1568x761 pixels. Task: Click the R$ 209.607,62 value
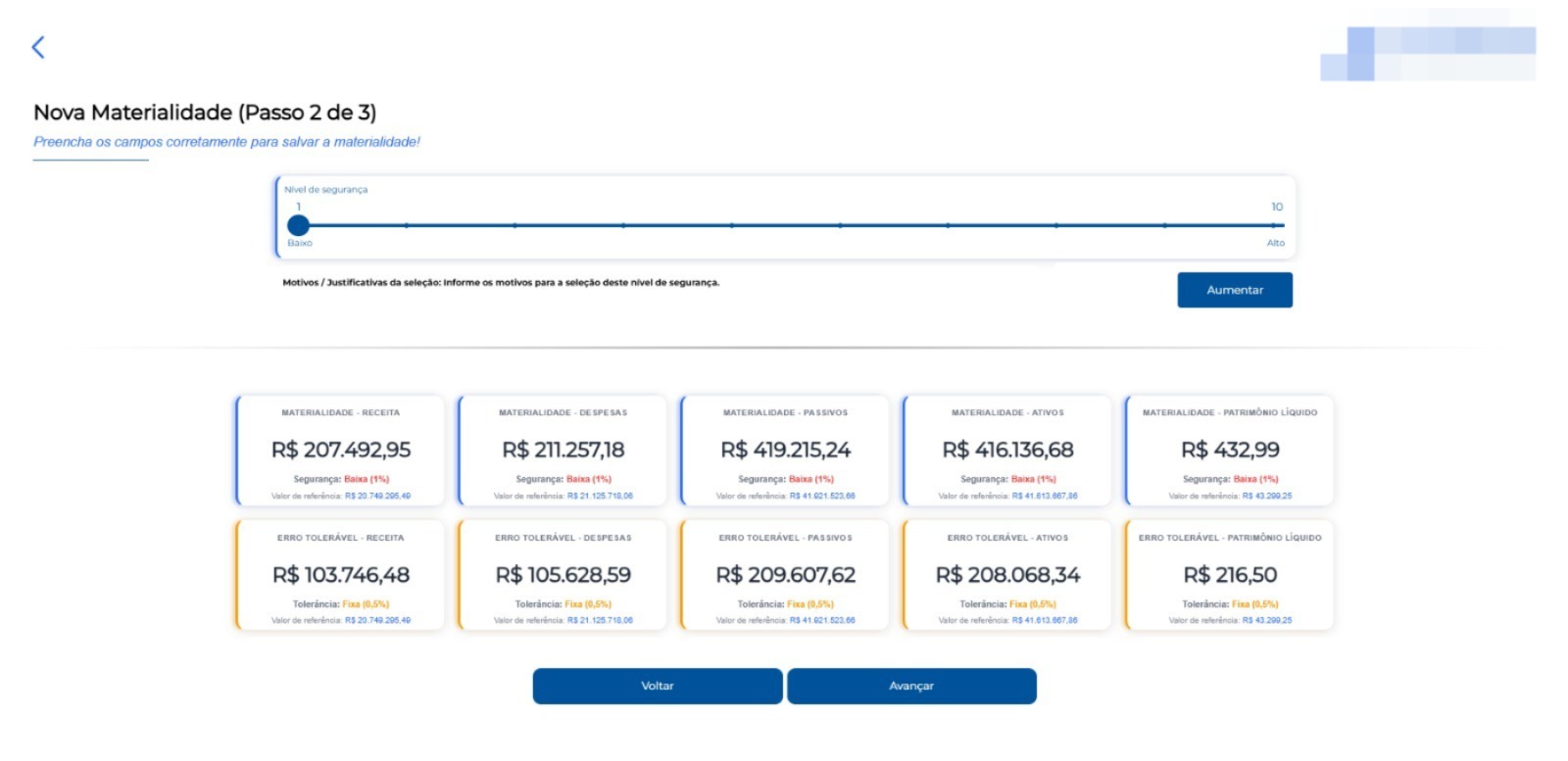[785, 575]
